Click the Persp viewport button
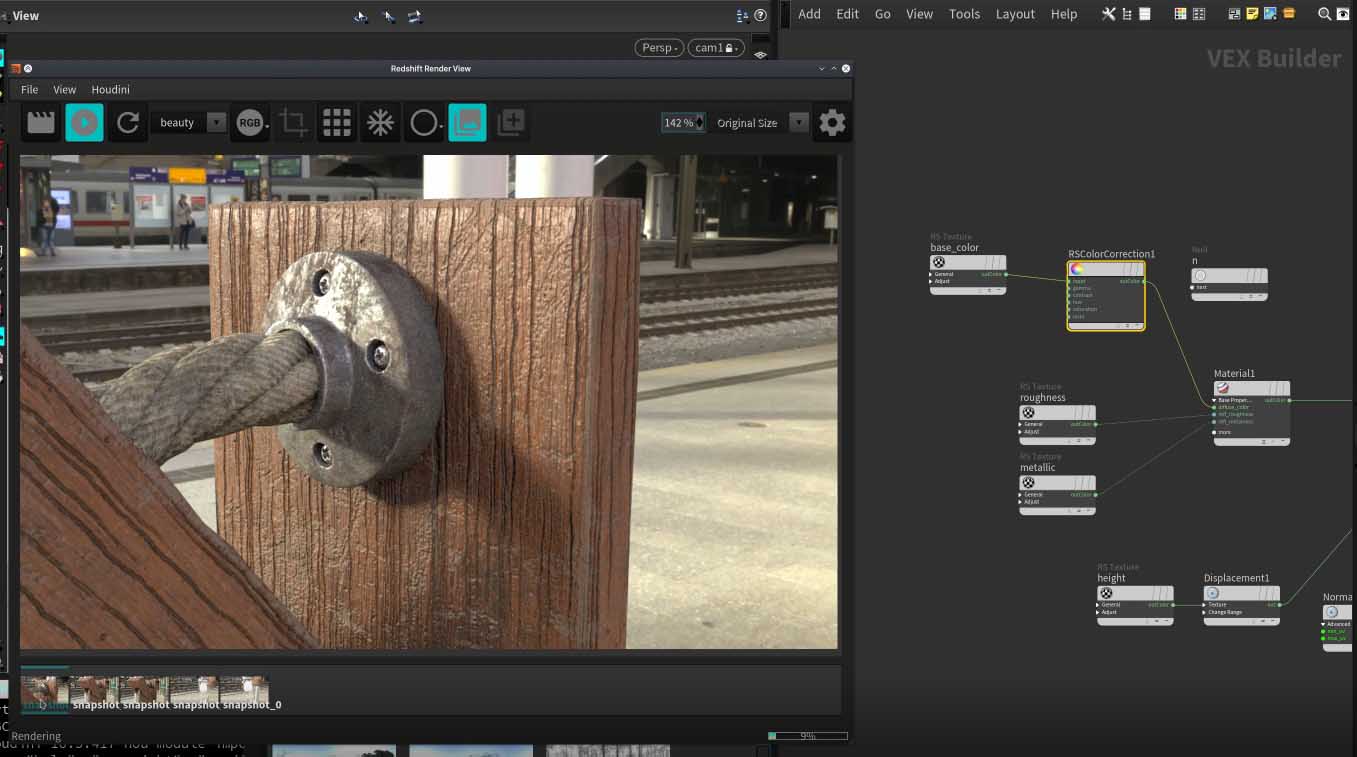 (658, 48)
